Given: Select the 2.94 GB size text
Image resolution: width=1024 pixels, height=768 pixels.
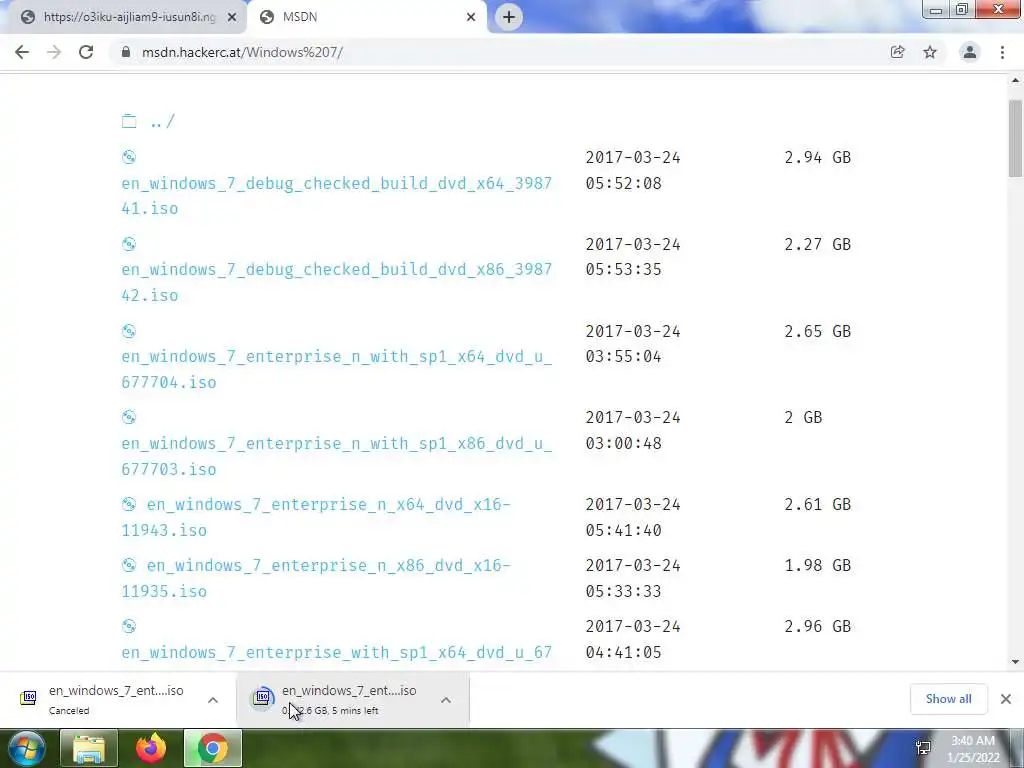Looking at the screenshot, I should [x=818, y=157].
